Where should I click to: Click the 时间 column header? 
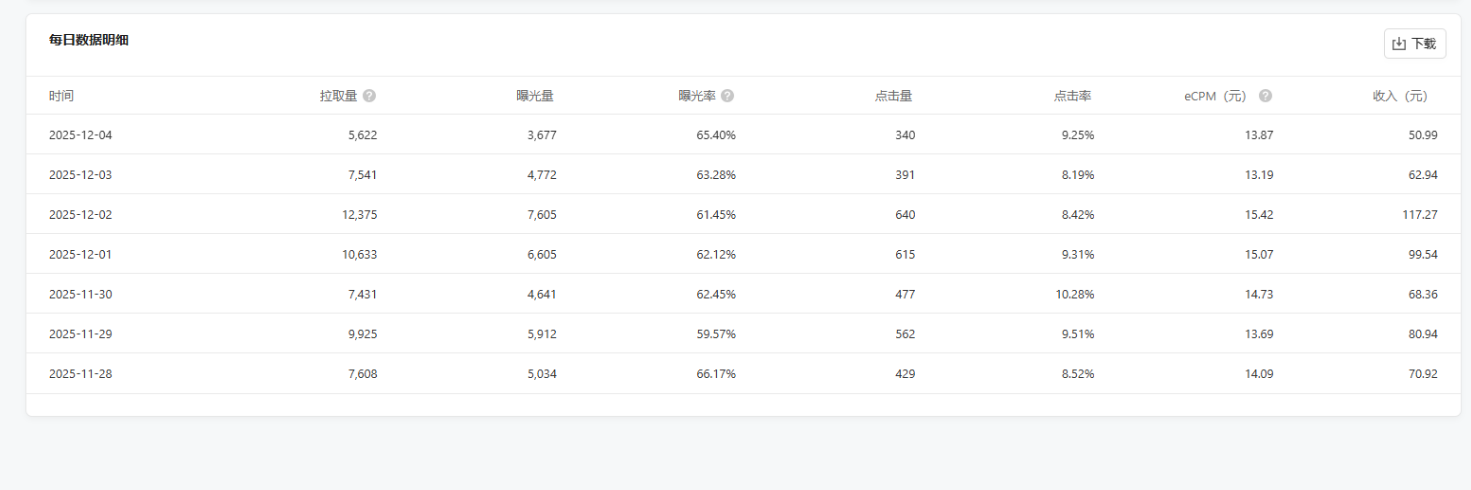(61, 96)
